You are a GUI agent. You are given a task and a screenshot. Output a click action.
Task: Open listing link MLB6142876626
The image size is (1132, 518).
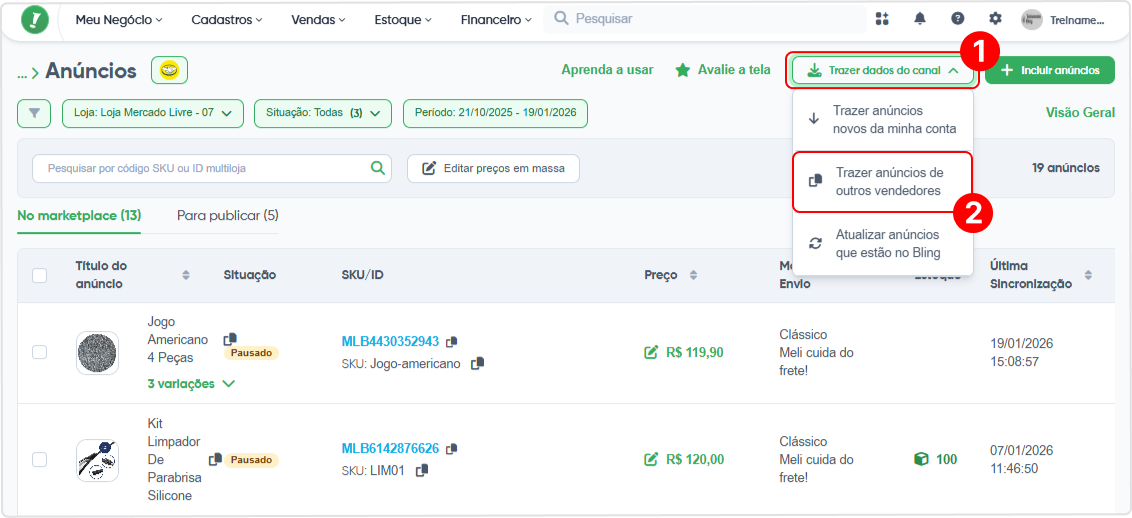(x=390, y=449)
